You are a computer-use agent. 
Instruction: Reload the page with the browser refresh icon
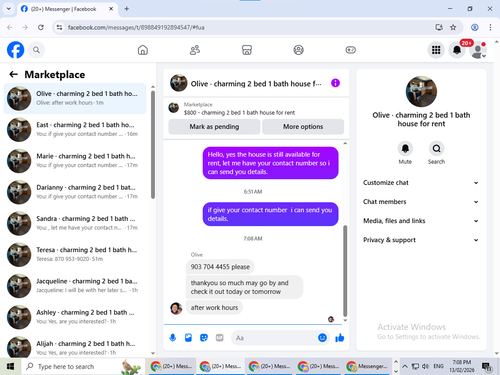click(41, 27)
